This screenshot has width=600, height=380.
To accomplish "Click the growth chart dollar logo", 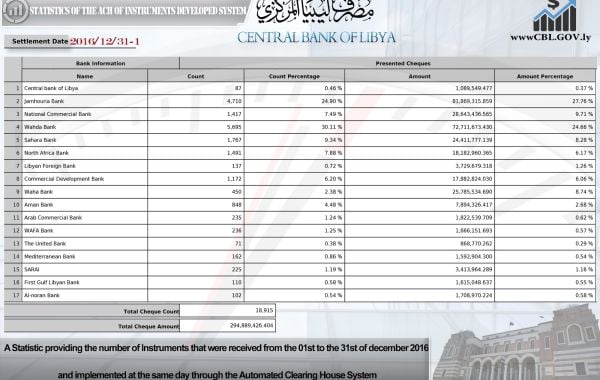I will pos(555,16).
